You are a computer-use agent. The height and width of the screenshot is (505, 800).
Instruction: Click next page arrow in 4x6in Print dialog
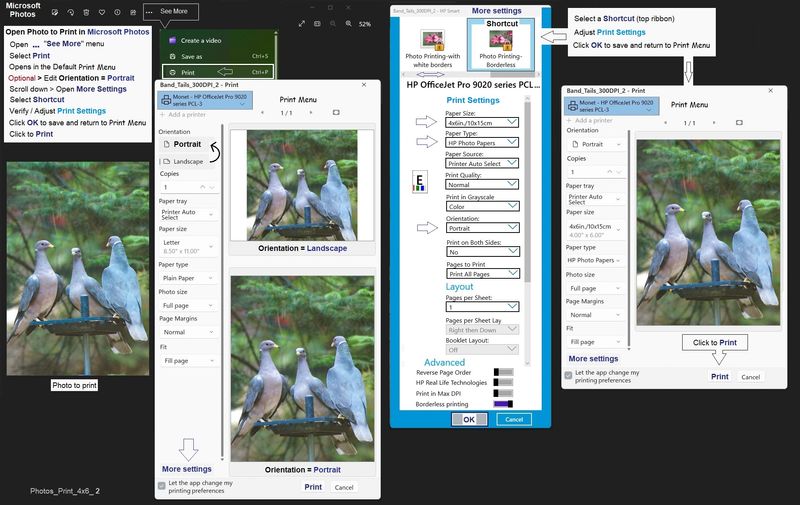(714, 123)
